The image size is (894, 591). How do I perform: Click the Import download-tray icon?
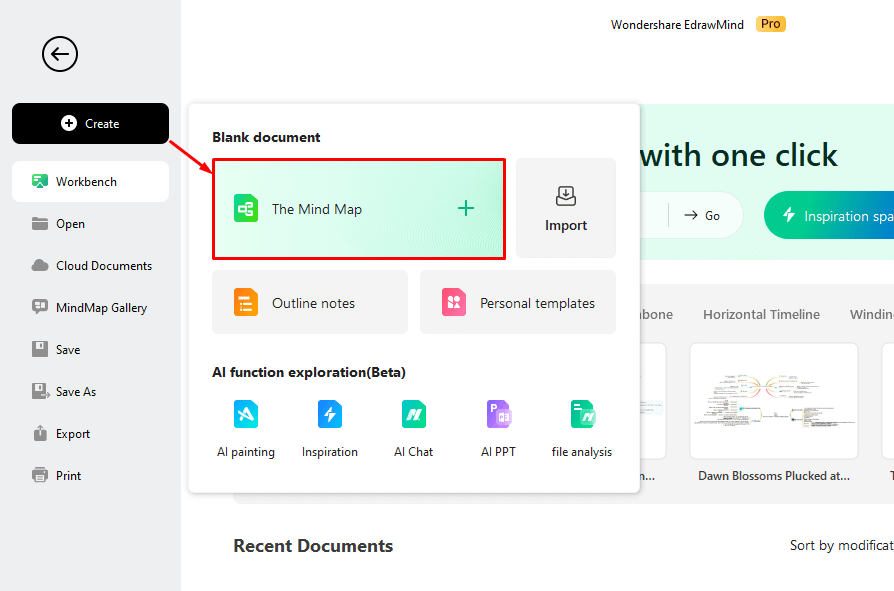(x=566, y=196)
